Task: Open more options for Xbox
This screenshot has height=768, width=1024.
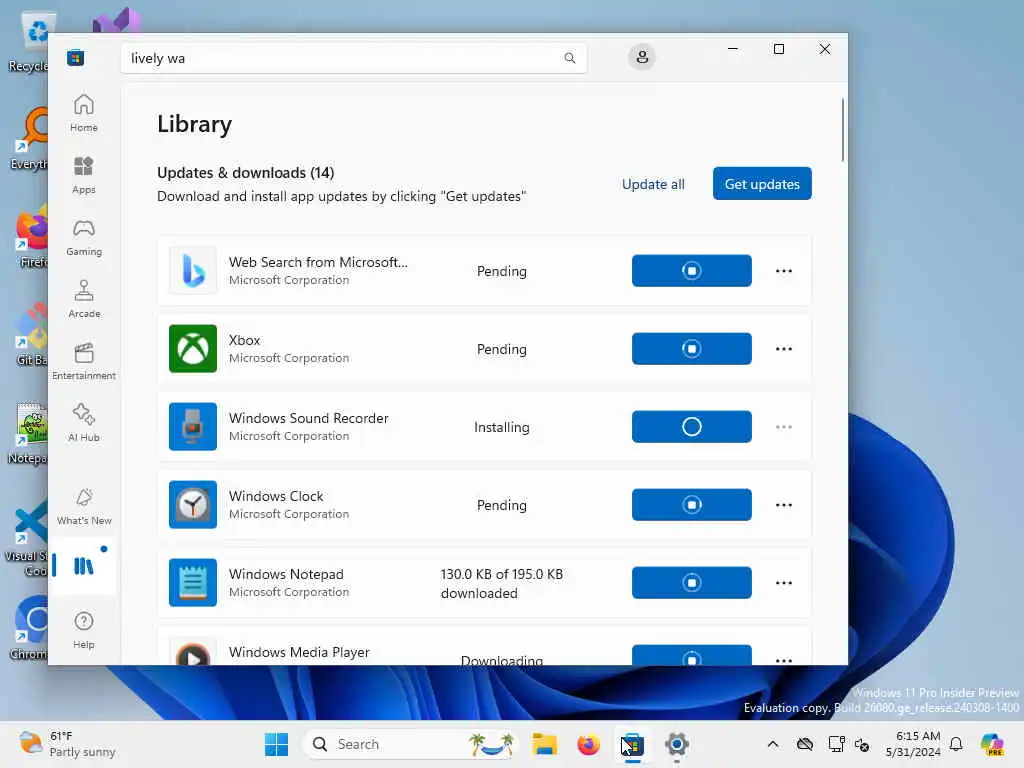Action: point(784,349)
